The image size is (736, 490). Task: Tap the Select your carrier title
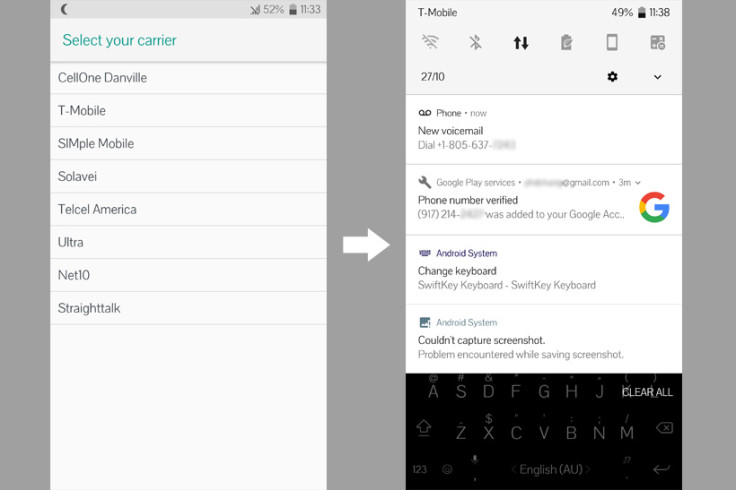pos(119,40)
